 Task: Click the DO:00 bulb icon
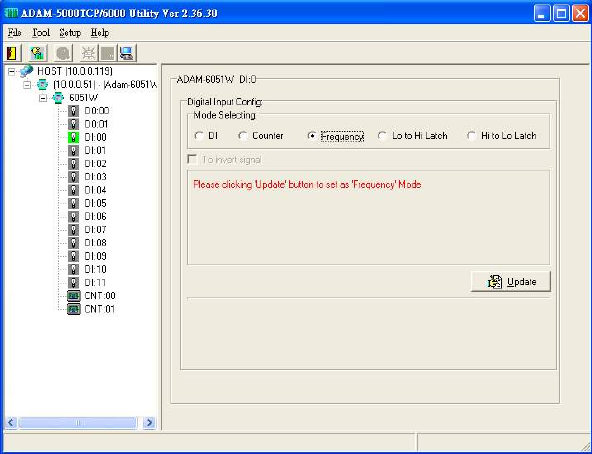click(73, 111)
